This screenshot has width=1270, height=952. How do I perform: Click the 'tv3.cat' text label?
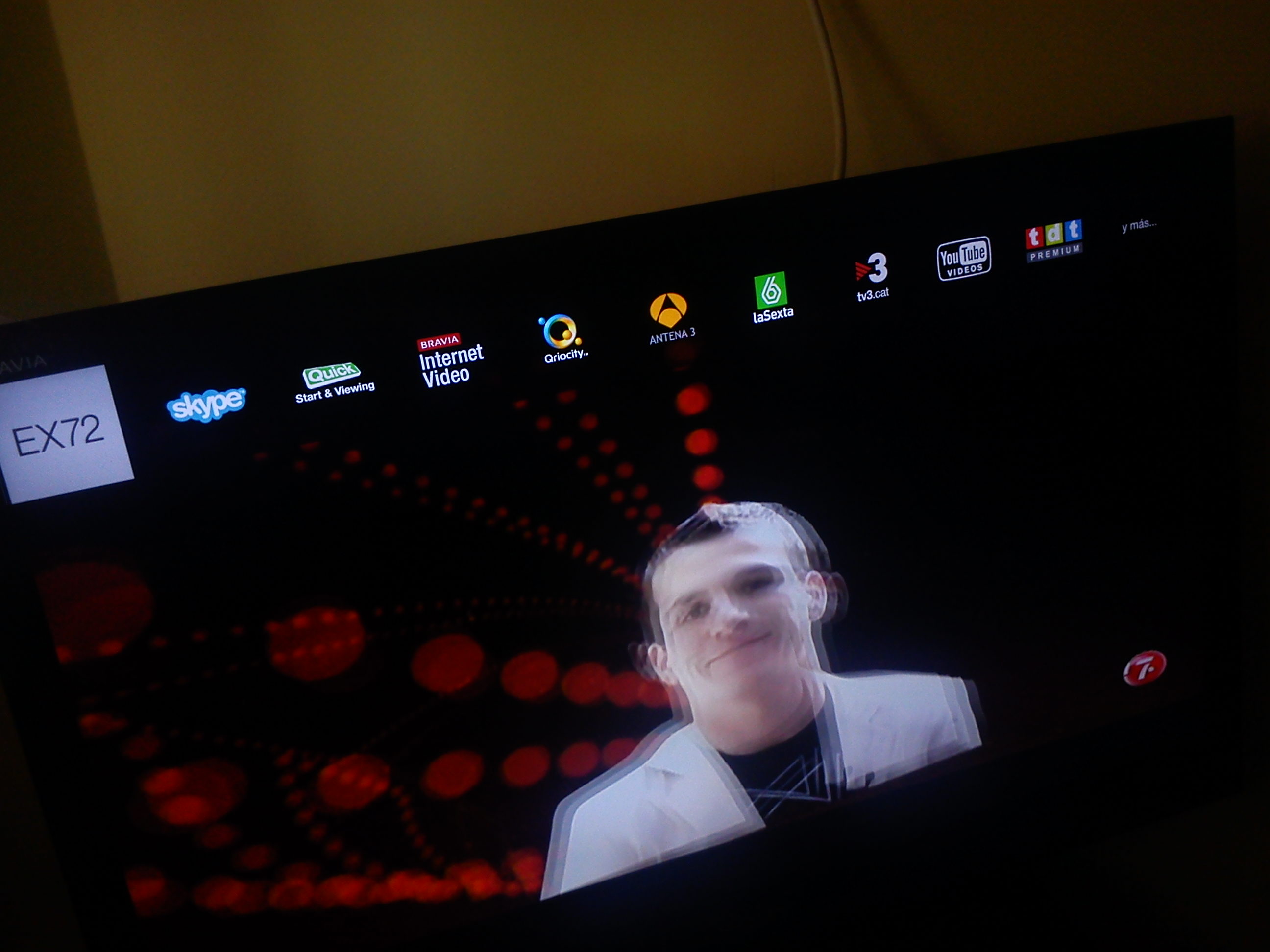click(x=873, y=294)
